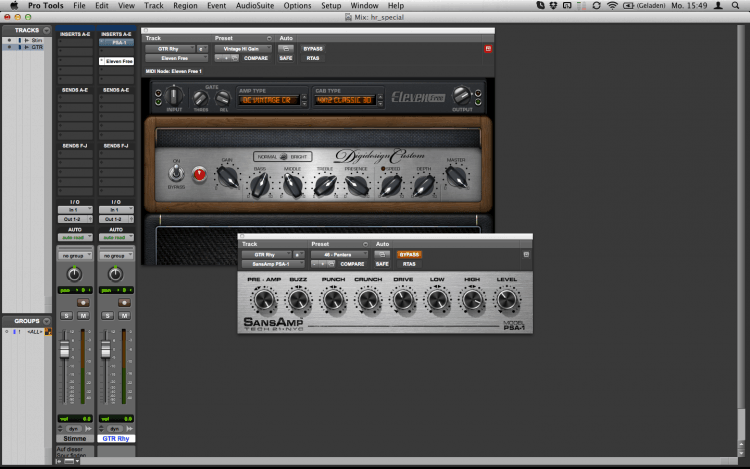Open the 46 - Pantera preset dropdown
The image size is (750, 469).
tap(339, 255)
